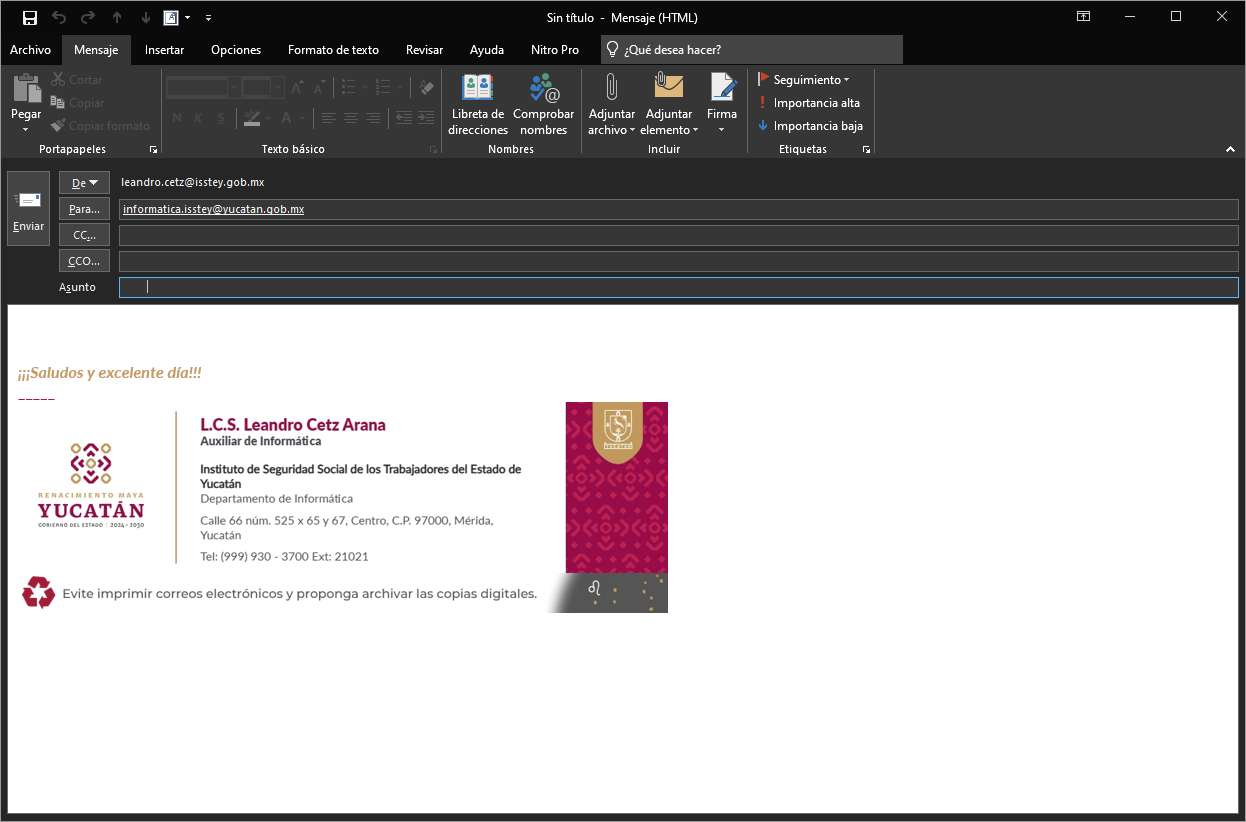Toggle center text alignment

click(350, 118)
